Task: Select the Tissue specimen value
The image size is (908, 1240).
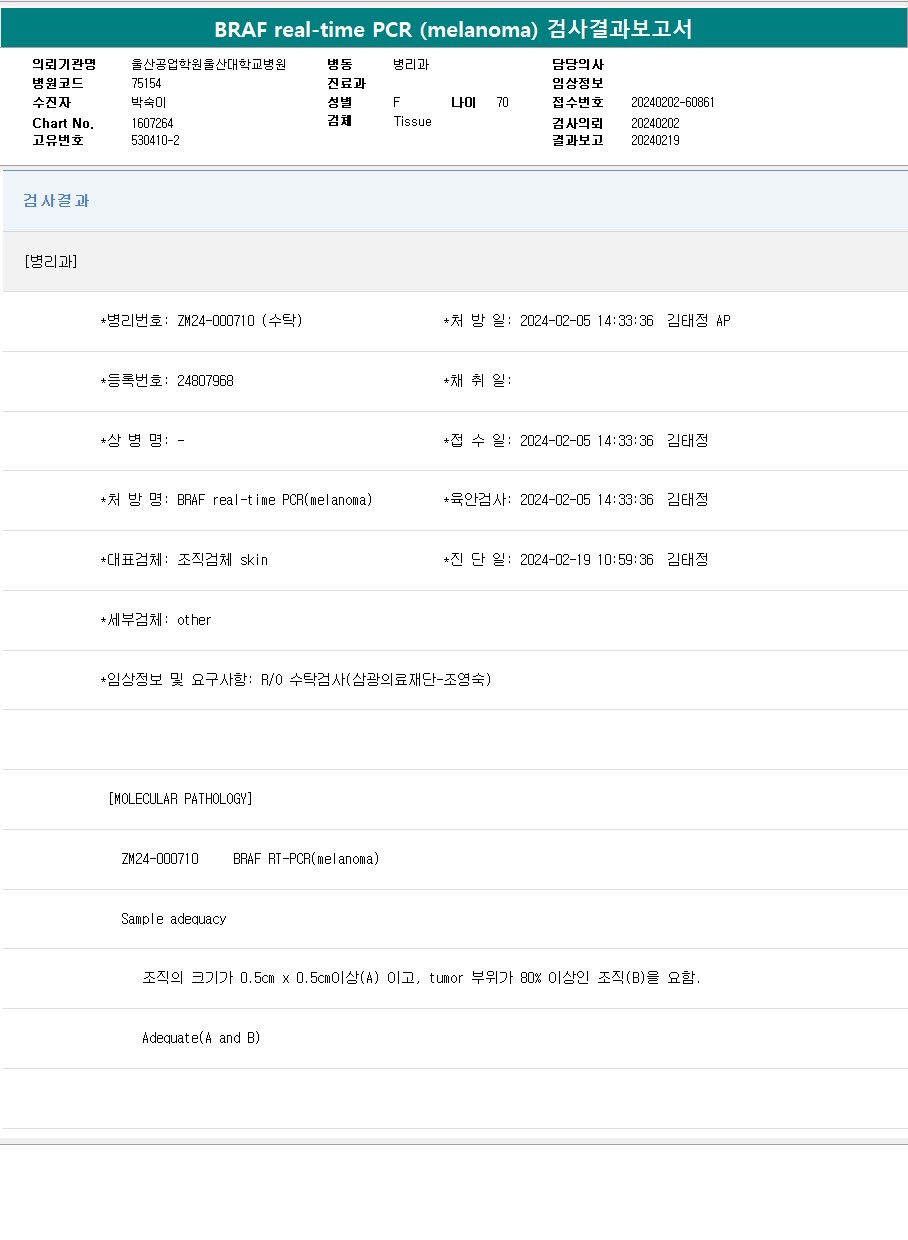Action: click(413, 121)
